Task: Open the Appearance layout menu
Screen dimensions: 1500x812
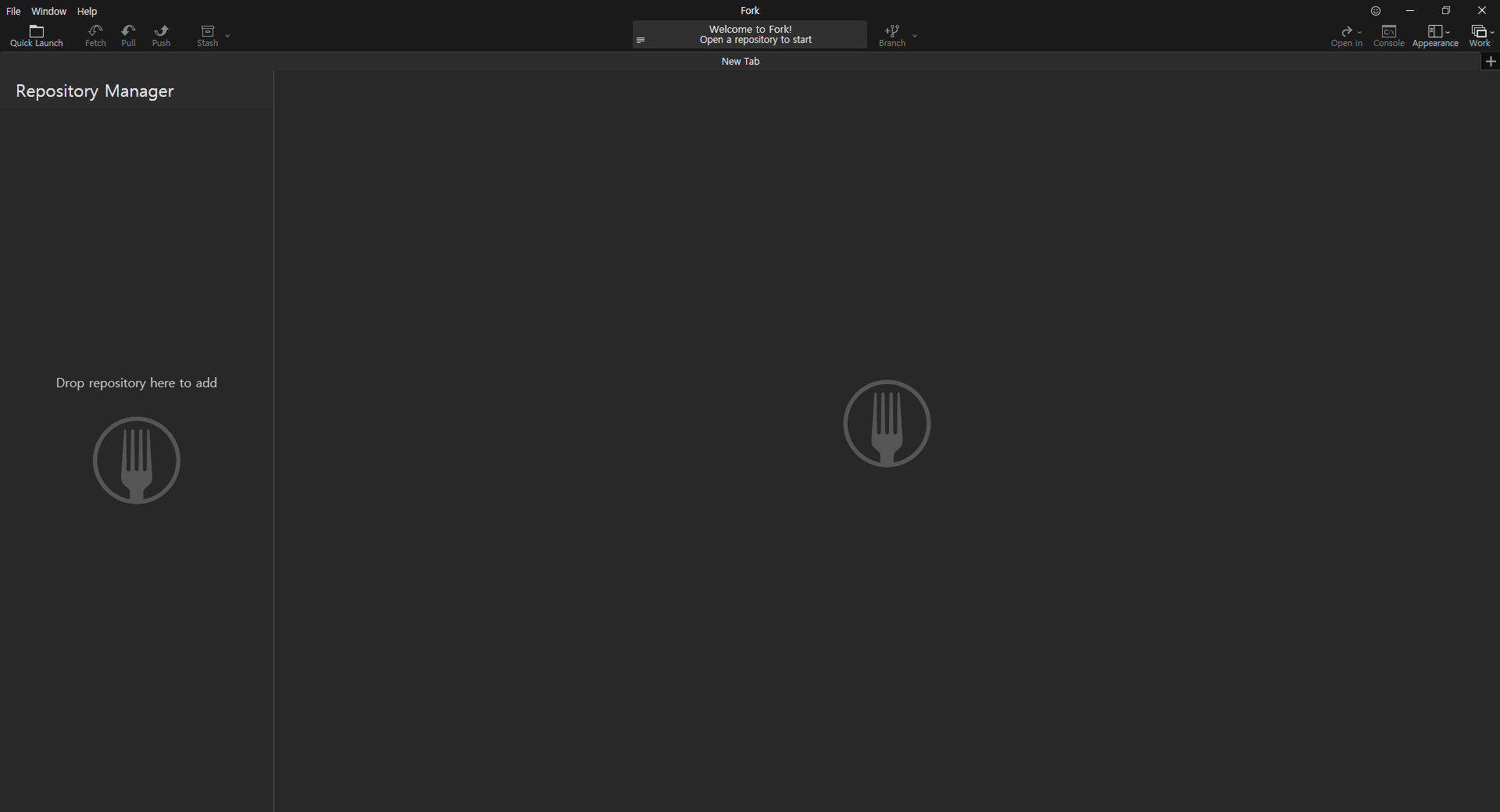Action: point(1435,35)
